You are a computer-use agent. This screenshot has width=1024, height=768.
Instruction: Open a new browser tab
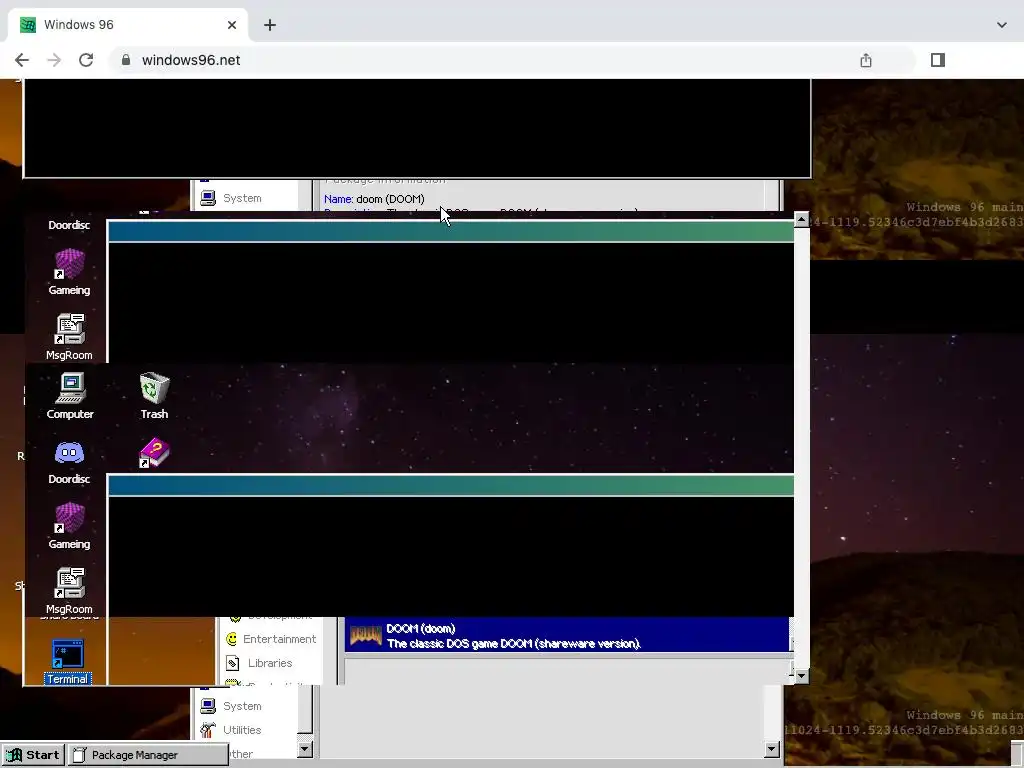point(270,25)
